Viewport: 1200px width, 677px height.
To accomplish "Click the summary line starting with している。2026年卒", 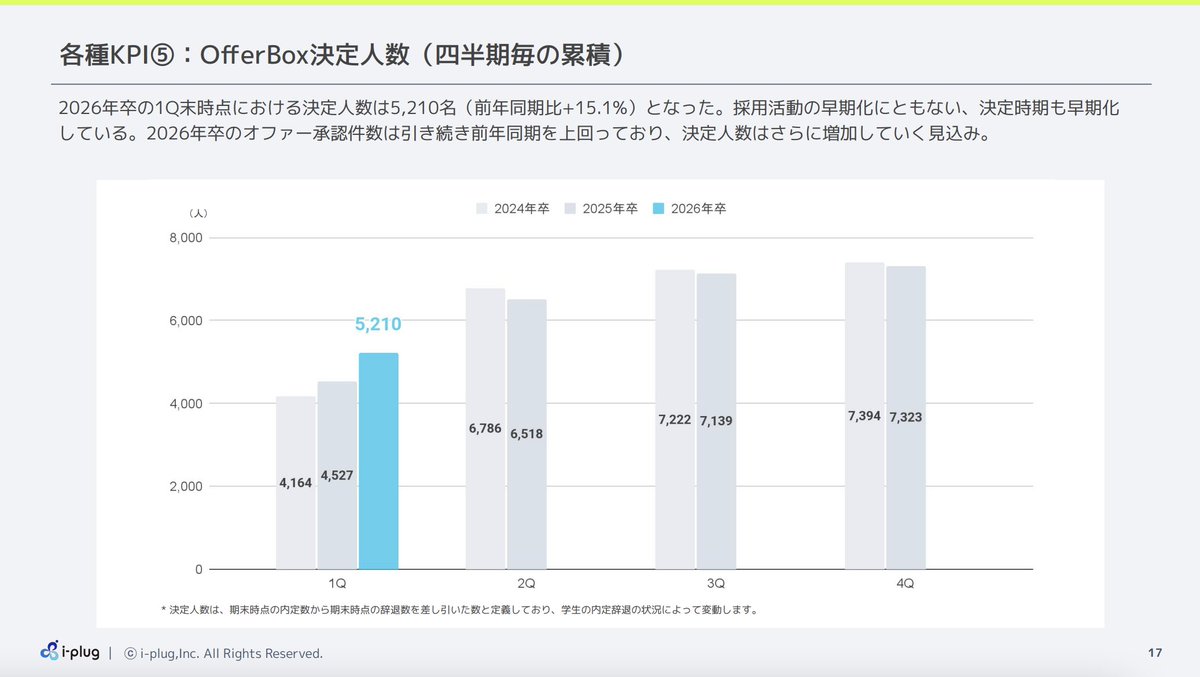I will (x=525, y=134).
